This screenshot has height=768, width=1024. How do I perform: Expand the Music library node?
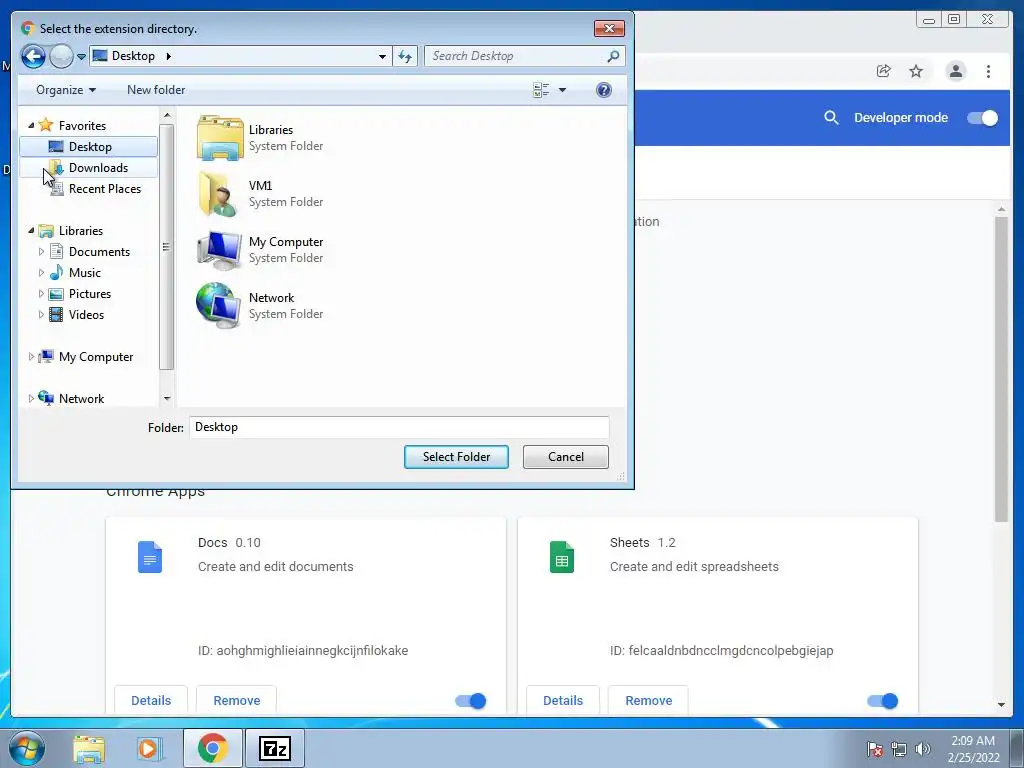41,272
